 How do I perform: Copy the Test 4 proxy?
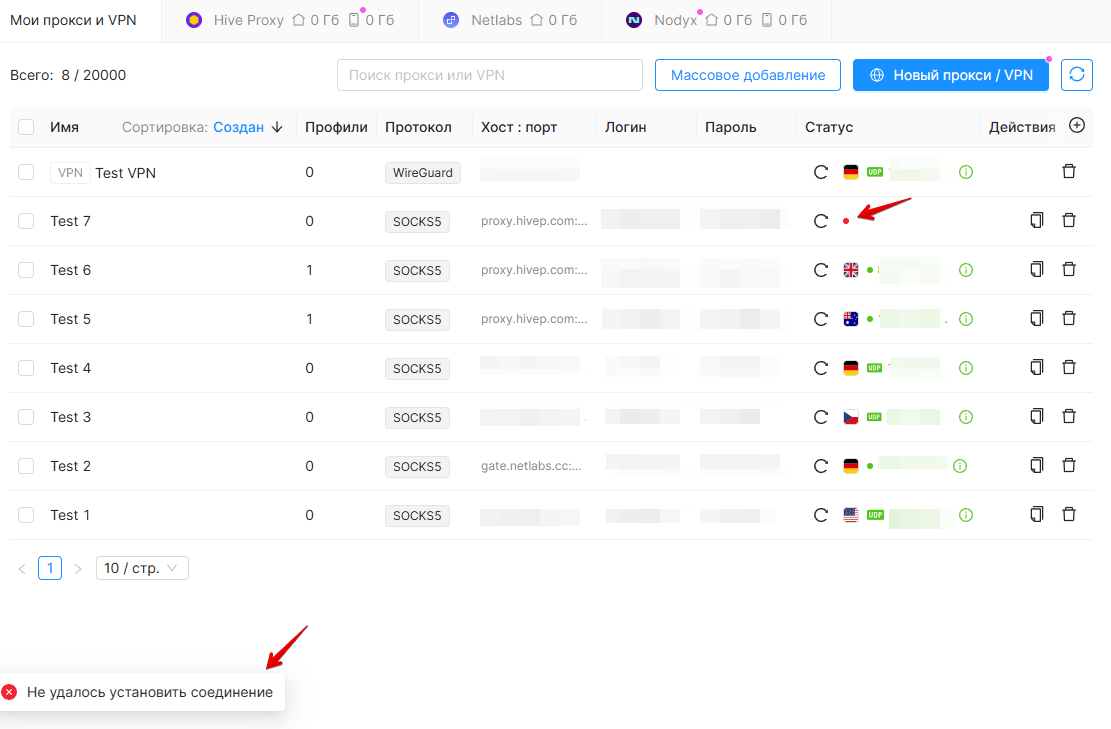[1037, 366]
